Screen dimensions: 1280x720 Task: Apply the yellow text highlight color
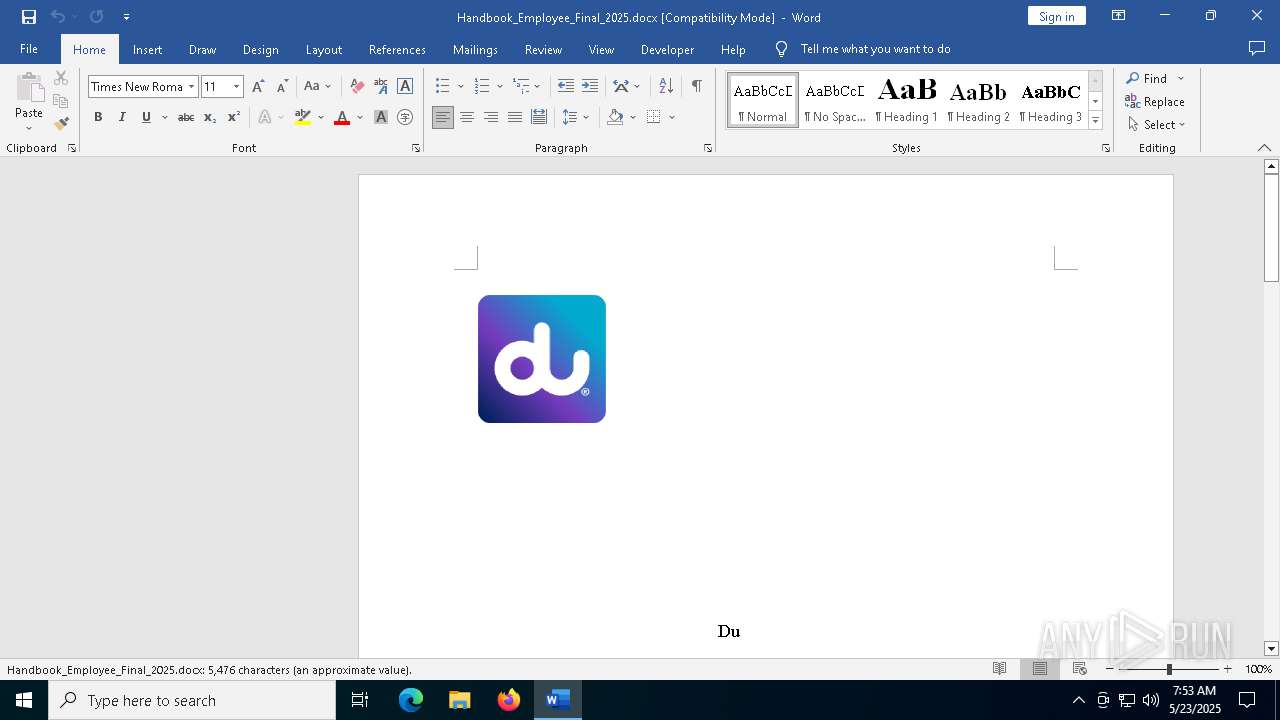pos(303,117)
